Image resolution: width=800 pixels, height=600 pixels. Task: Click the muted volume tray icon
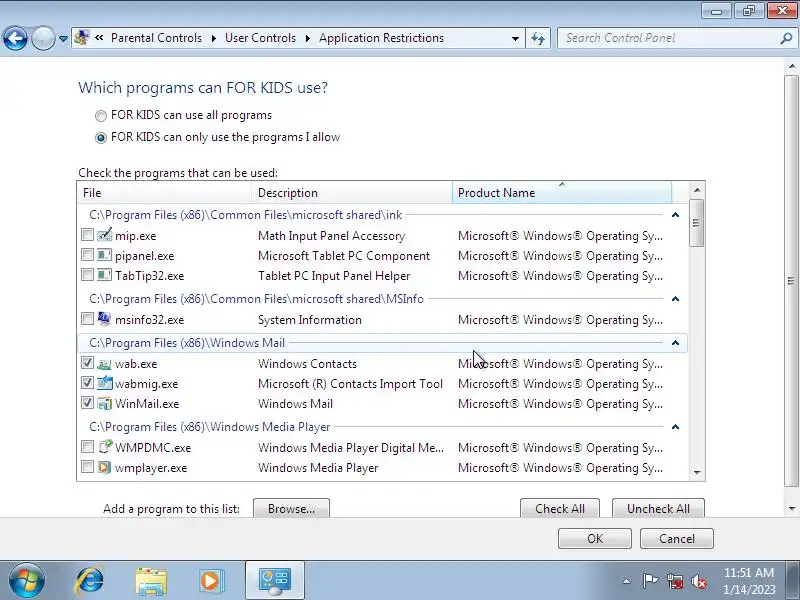click(x=699, y=581)
